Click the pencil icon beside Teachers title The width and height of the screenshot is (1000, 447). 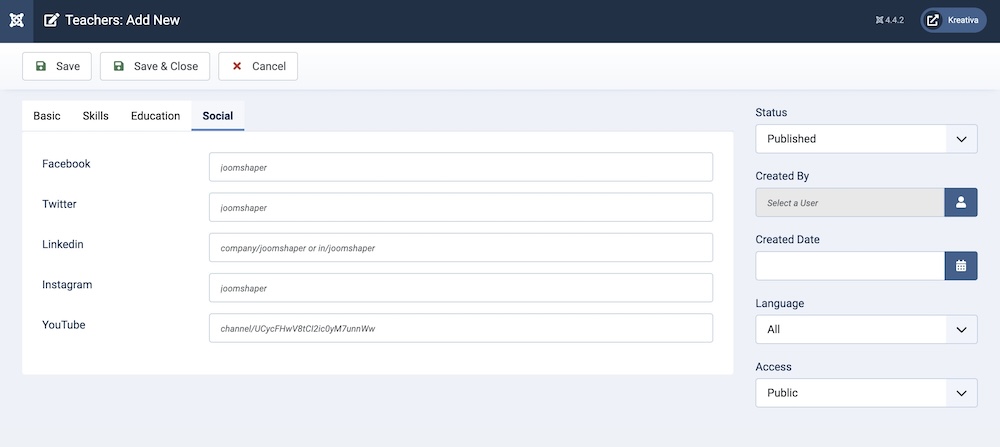(x=51, y=20)
